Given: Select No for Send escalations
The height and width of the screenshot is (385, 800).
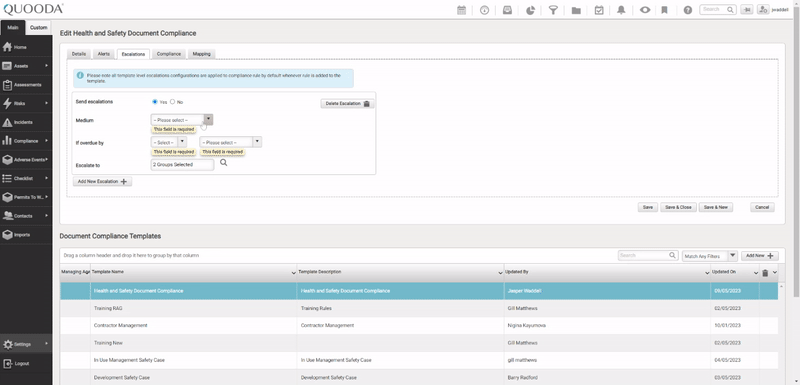Looking at the screenshot, I should 172,101.
